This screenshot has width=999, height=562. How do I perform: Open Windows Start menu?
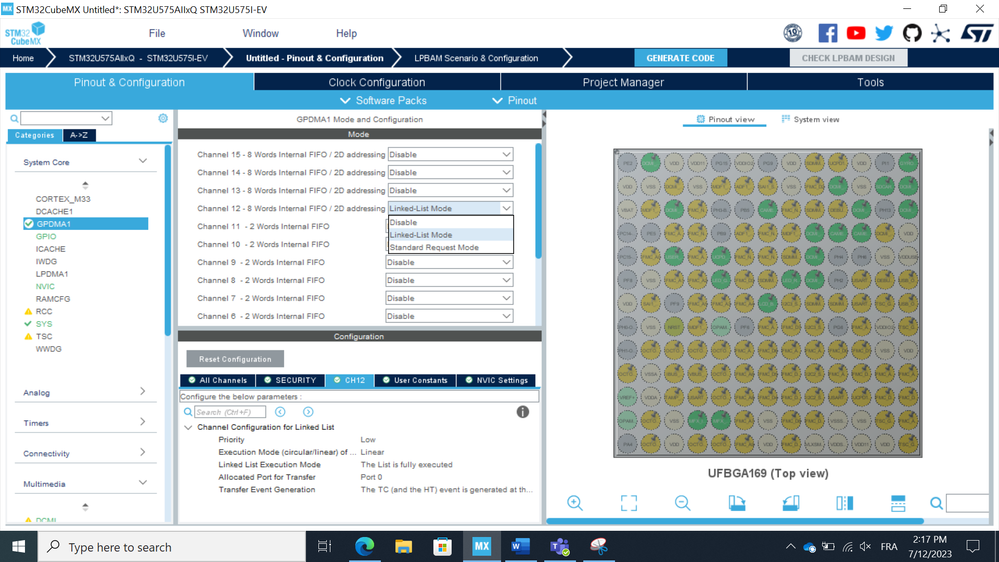coord(18,546)
